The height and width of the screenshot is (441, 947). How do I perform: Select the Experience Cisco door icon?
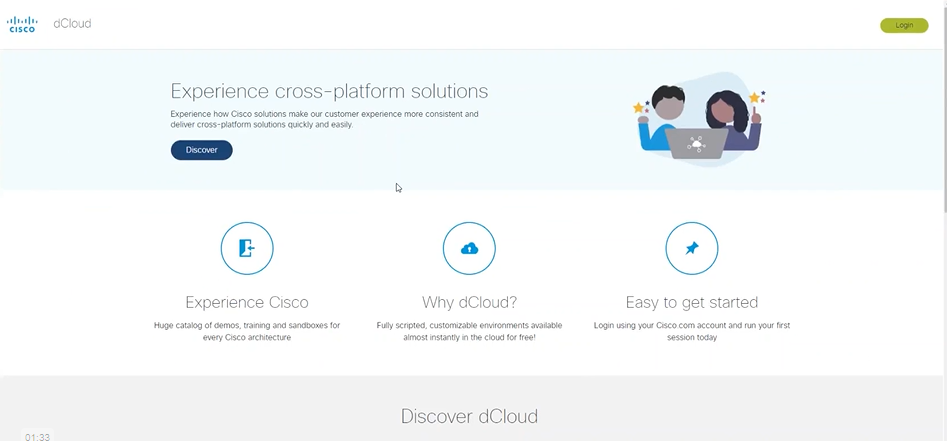tap(247, 248)
